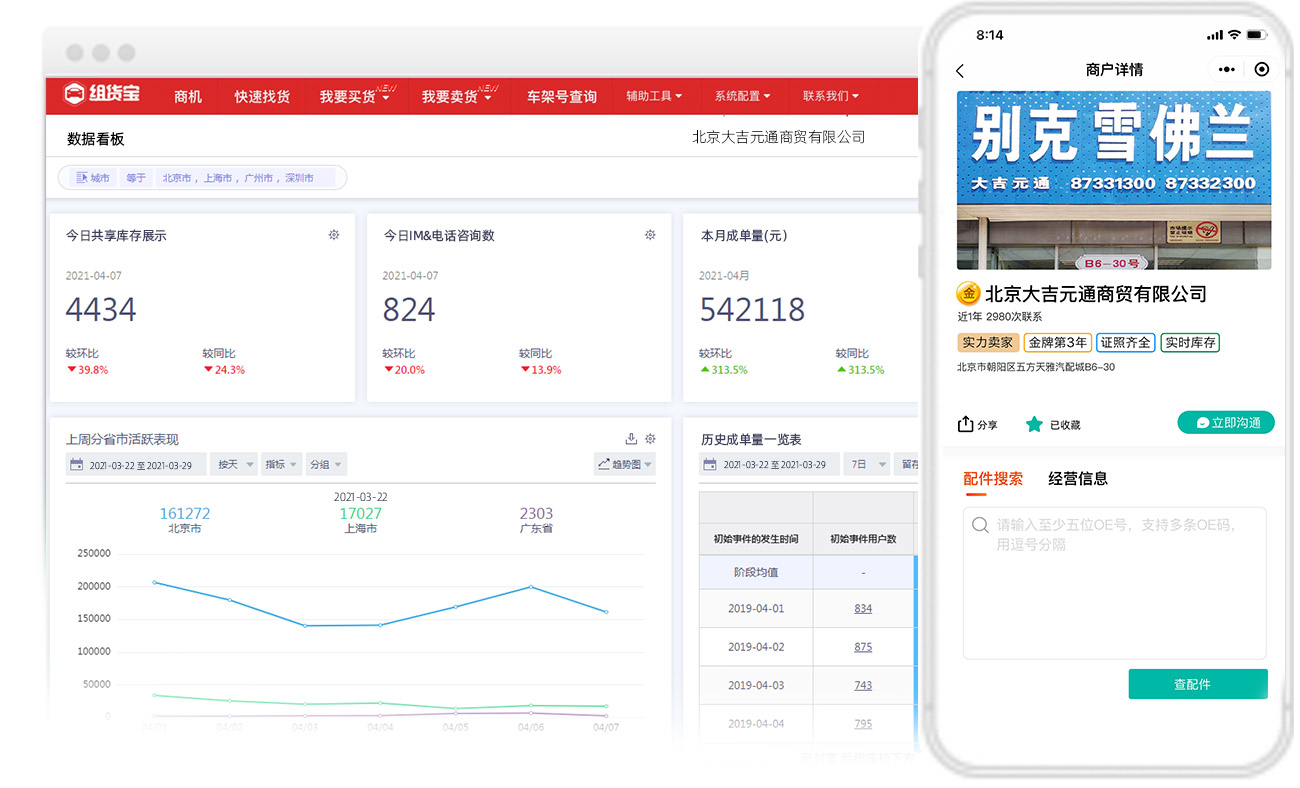
Task: Open the 分组 dropdown
Action: pyautogui.click(x=326, y=464)
